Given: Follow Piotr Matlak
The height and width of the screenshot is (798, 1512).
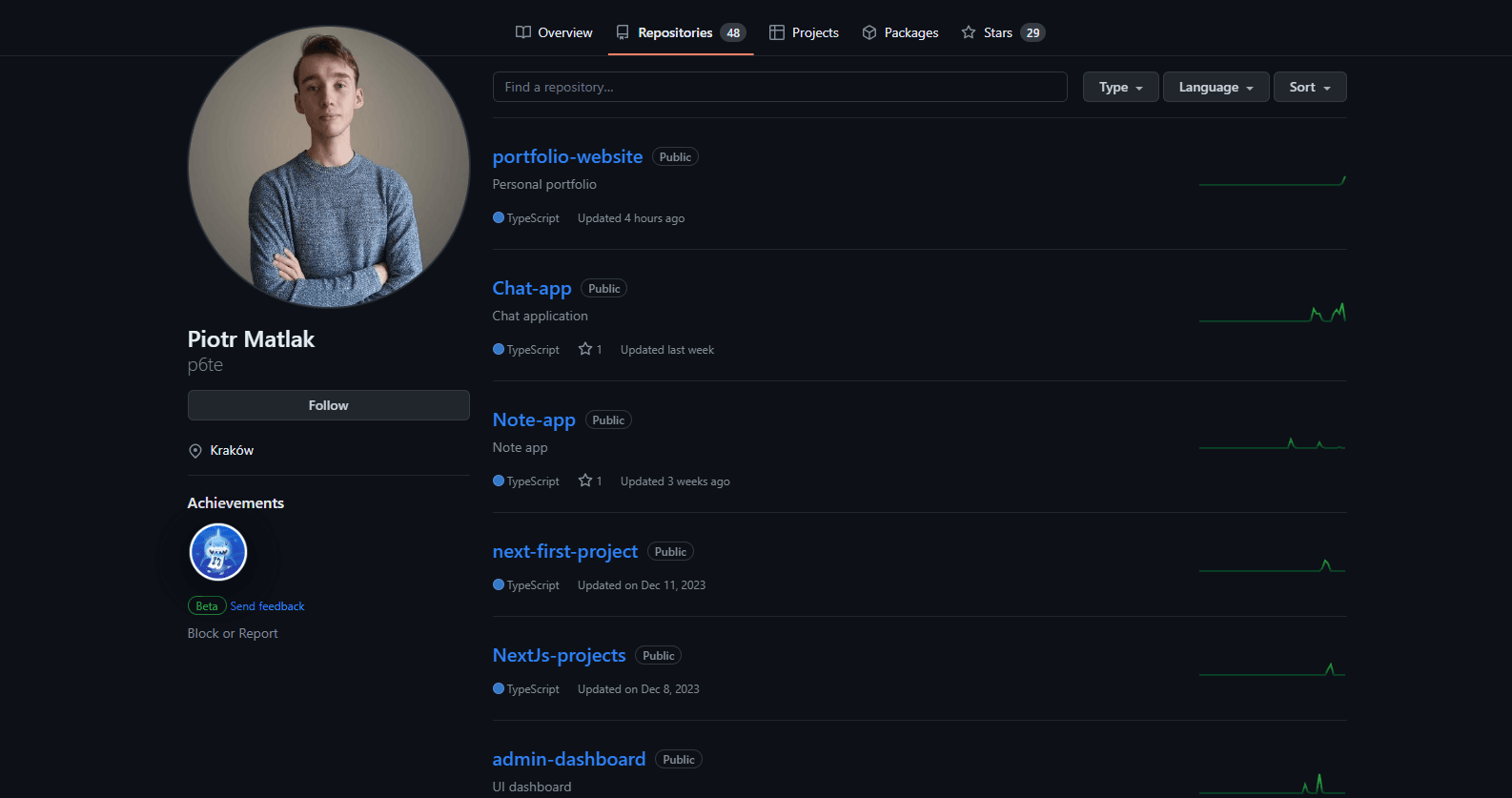Looking at the screenshot, I should (x=329, y=405).
